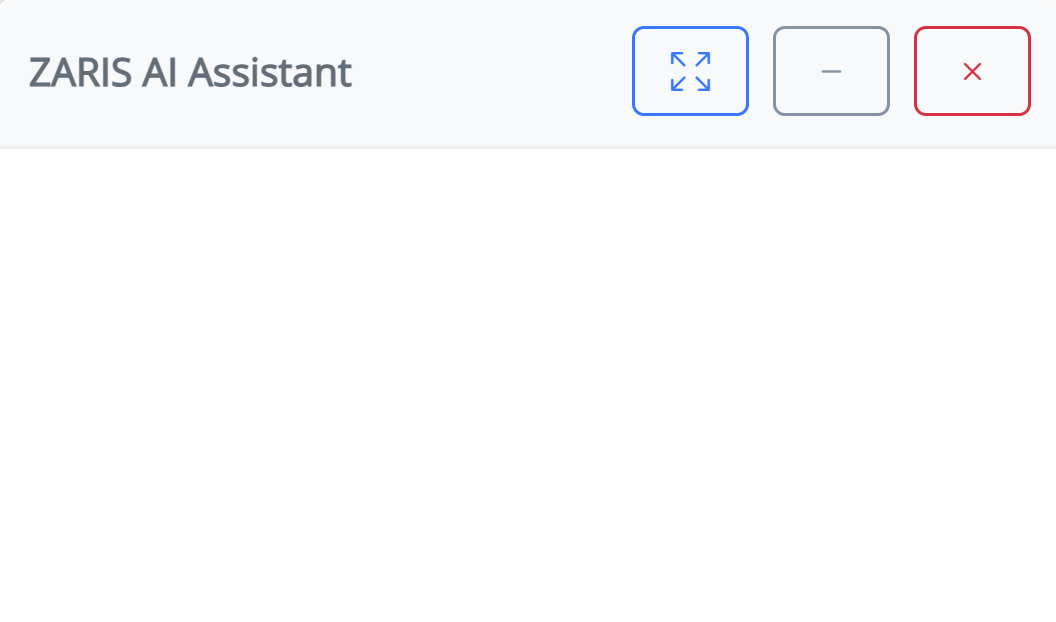The image size is (1056, 622).
Task: Open the assistant in enlarged view
Action: pos(690,71)
